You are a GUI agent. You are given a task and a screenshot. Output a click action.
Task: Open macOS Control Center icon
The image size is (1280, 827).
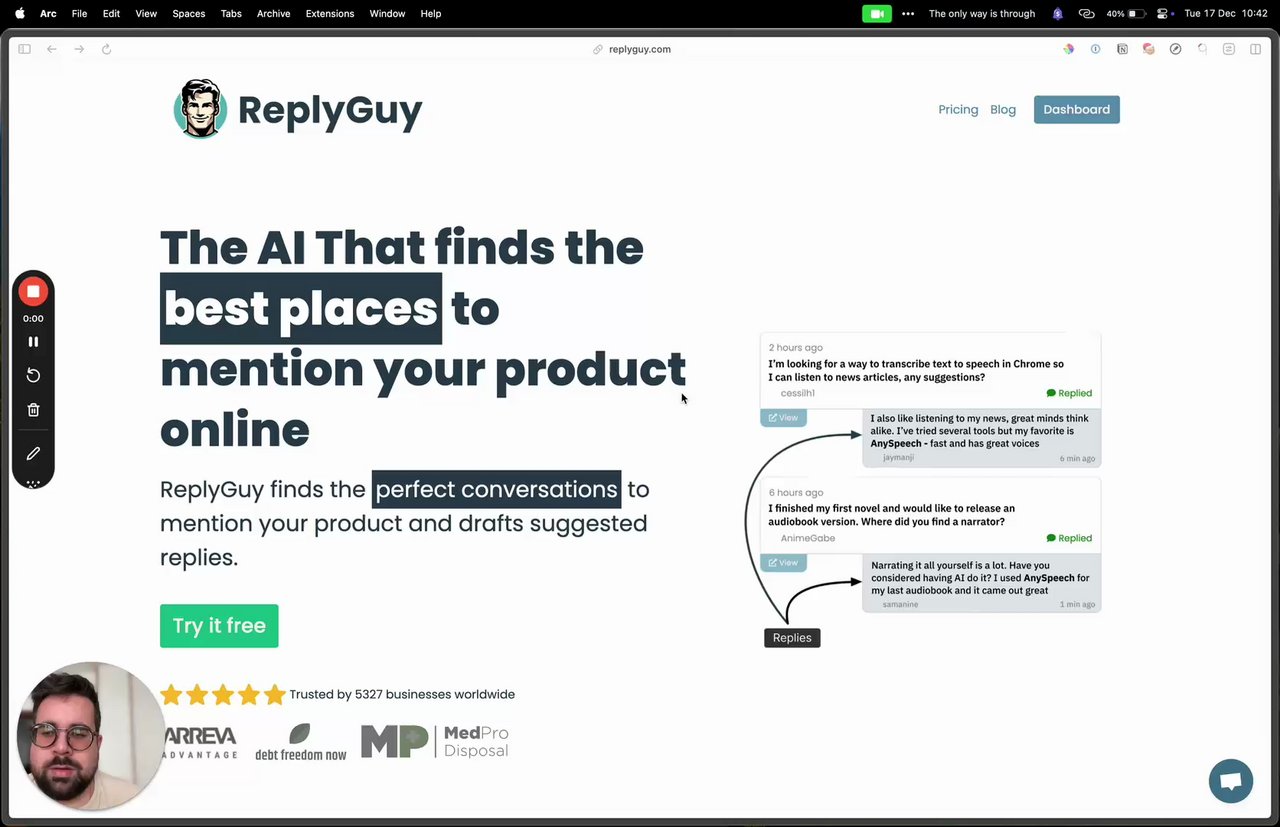[x=1163, y=14]
